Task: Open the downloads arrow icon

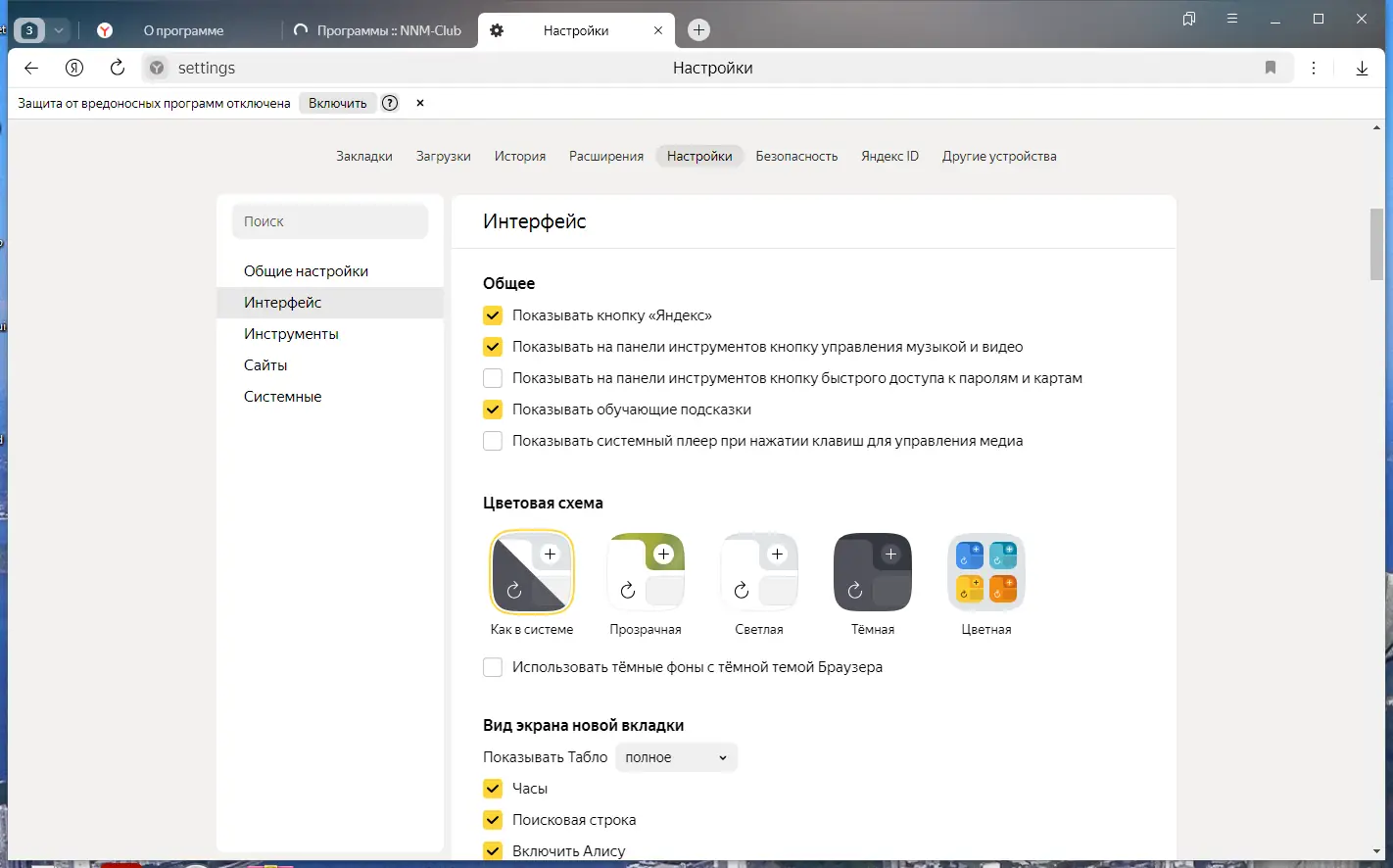Action: point(1362,68)
